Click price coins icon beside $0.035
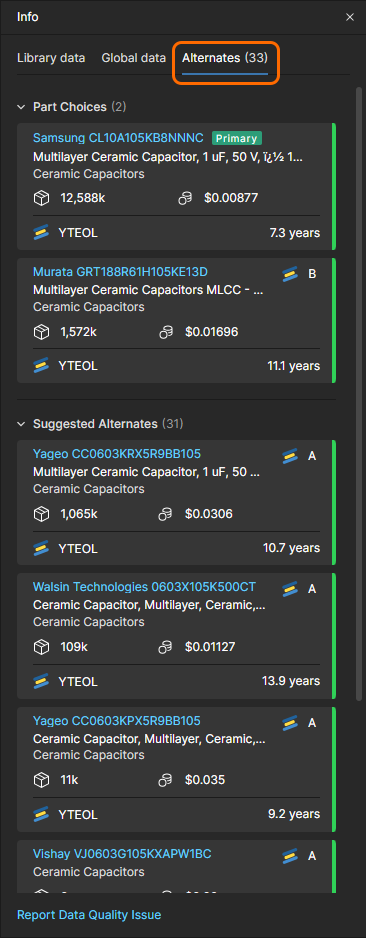Viewport: 366px width, 938px height. [x=165, y=780]
